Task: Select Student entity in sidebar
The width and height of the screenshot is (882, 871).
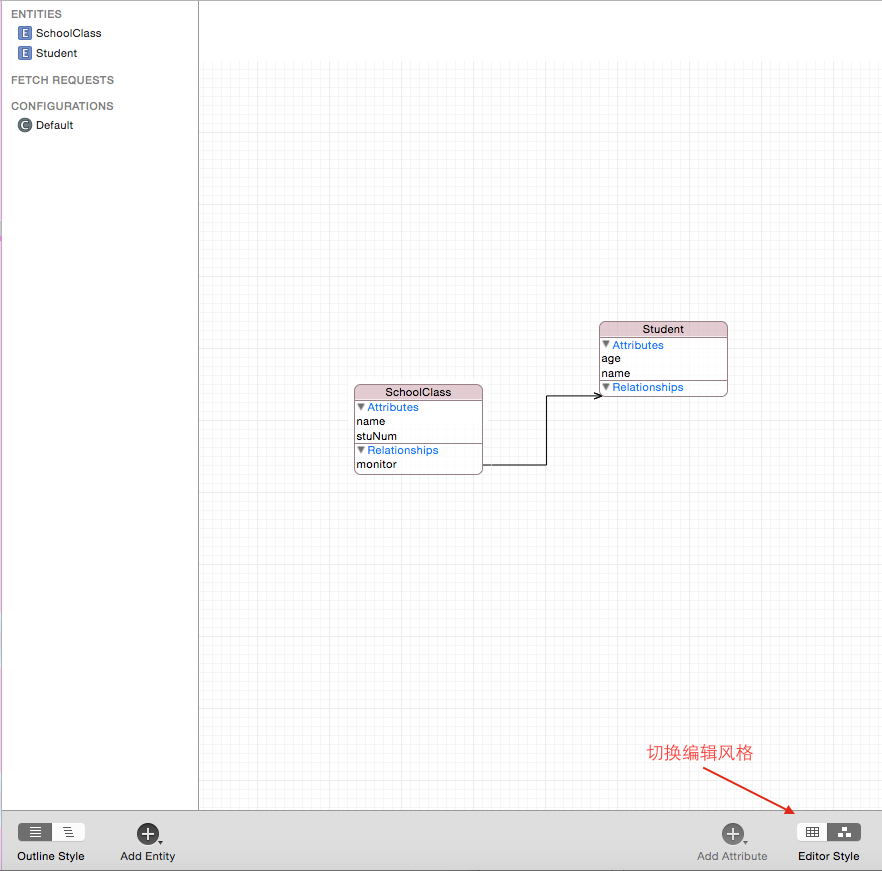Action: point(56,53)
